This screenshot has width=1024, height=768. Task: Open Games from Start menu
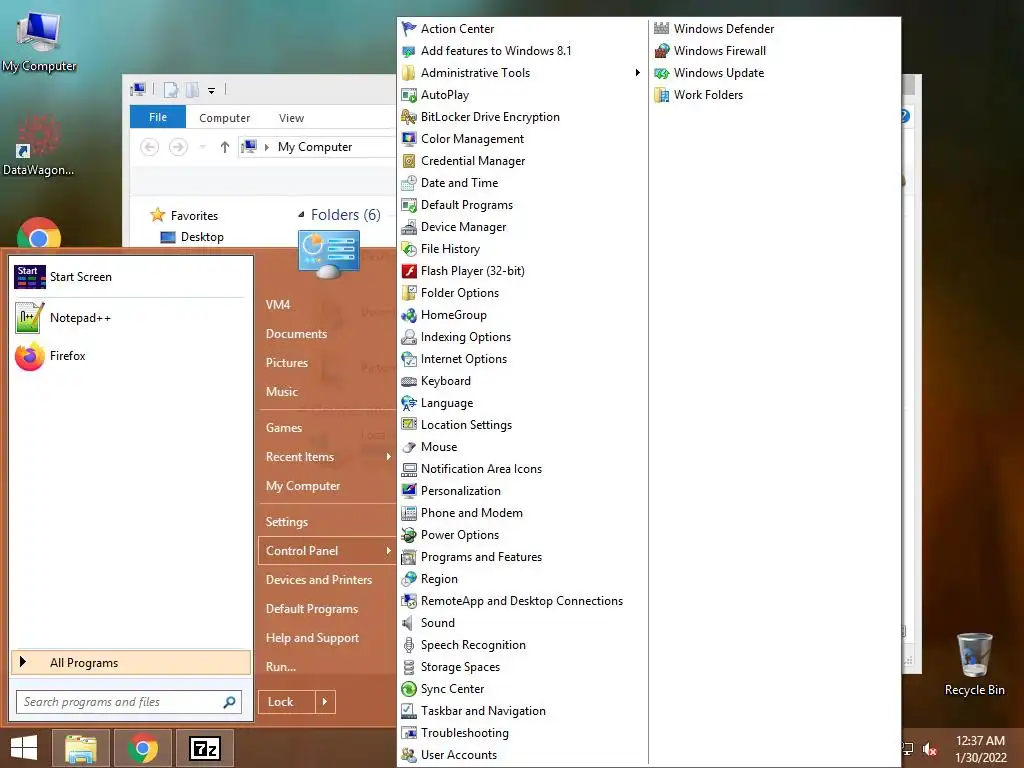point(283,428)
